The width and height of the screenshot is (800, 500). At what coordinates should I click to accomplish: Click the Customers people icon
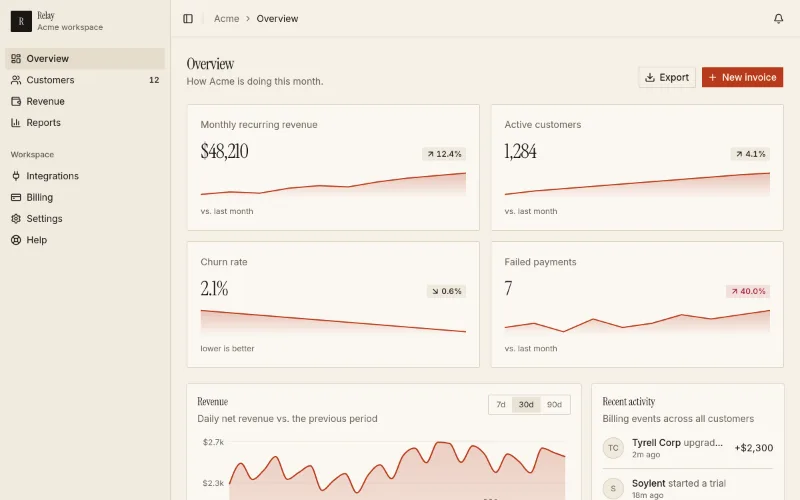(x=16, y=80)
